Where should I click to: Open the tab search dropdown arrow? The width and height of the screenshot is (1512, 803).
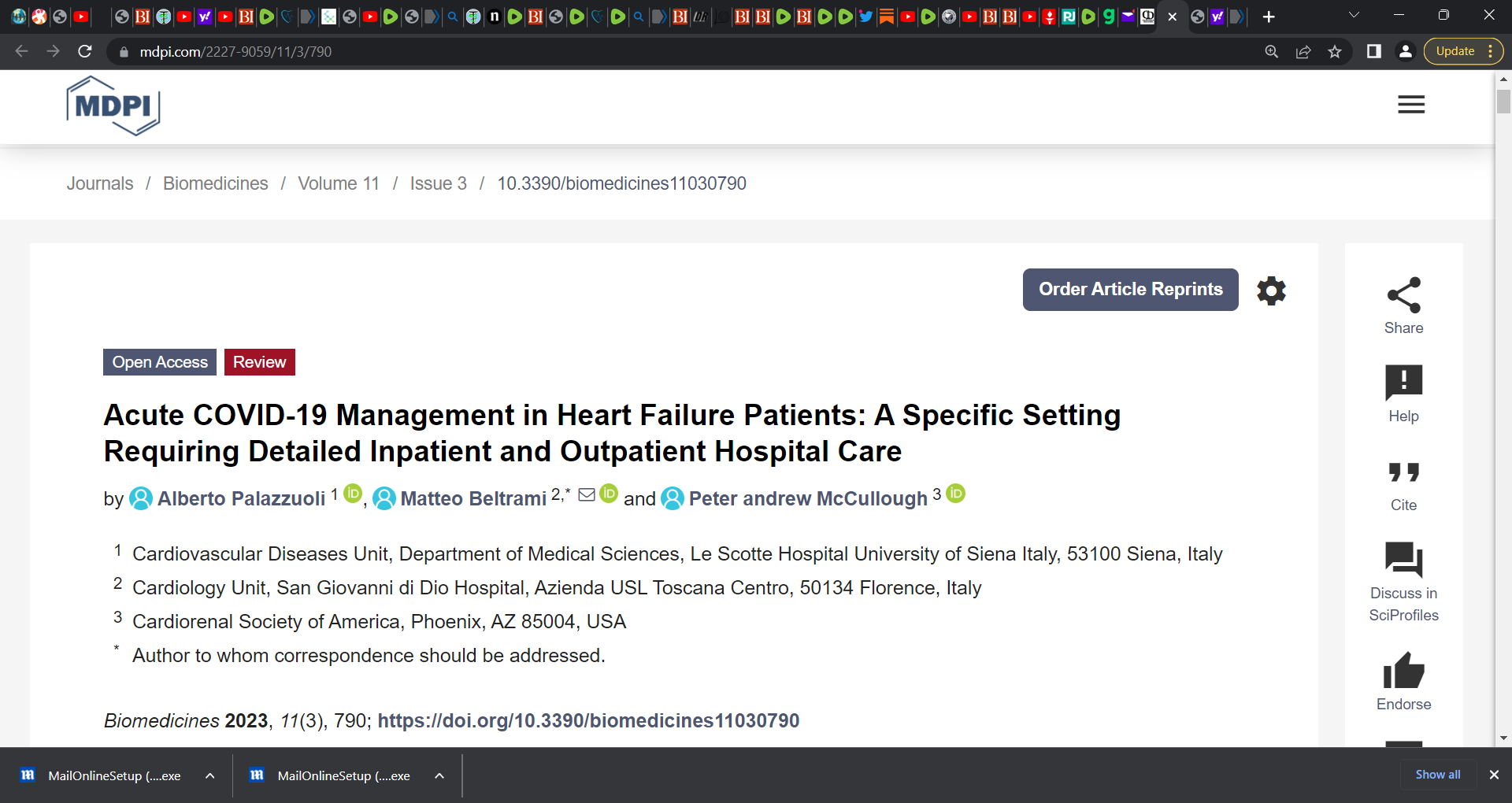[1354, 15]
